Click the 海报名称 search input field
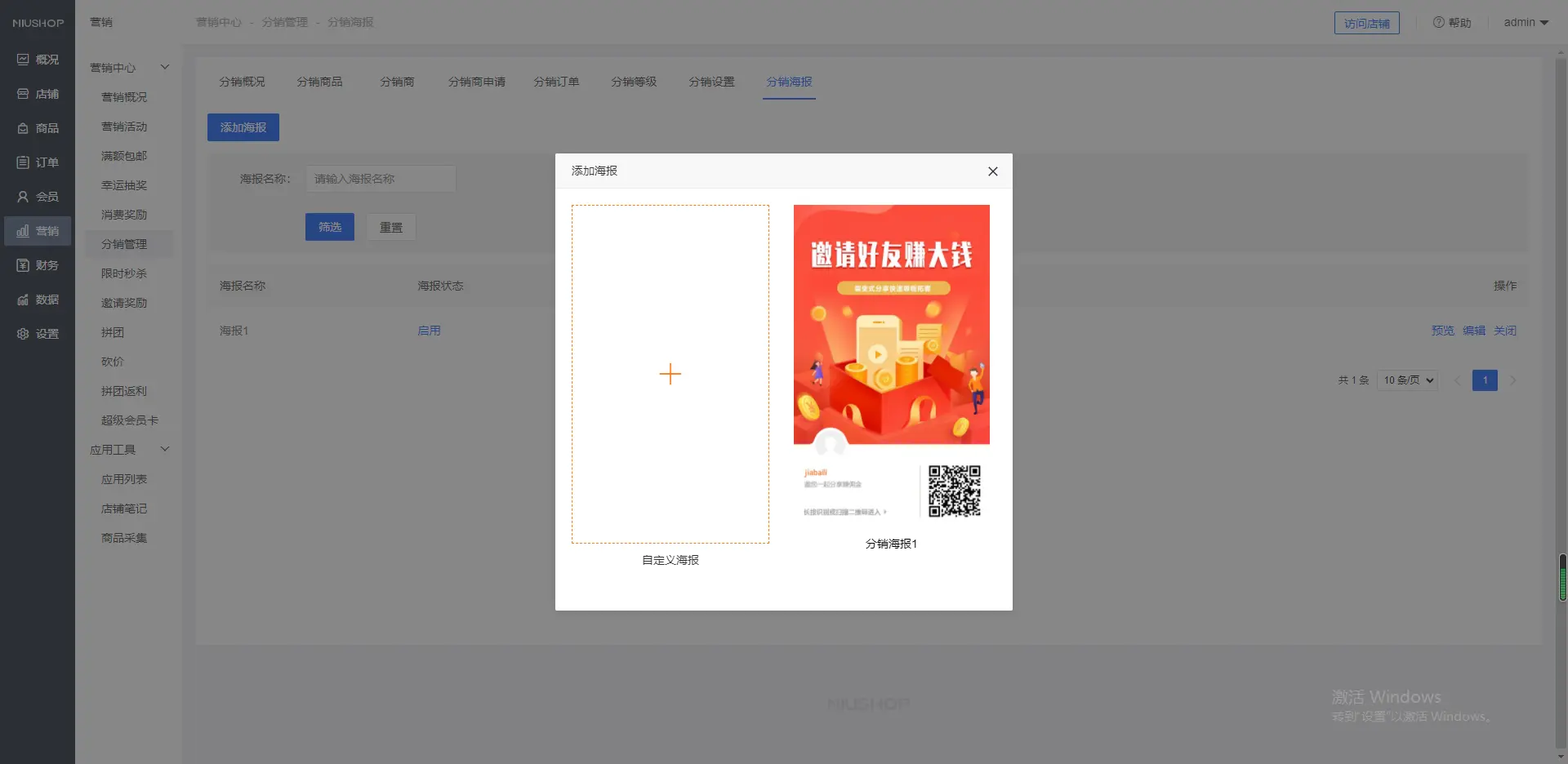Image resolution: width=1568 pixels, height=764 pixels. pyautogui.click(x=381, y=179)
